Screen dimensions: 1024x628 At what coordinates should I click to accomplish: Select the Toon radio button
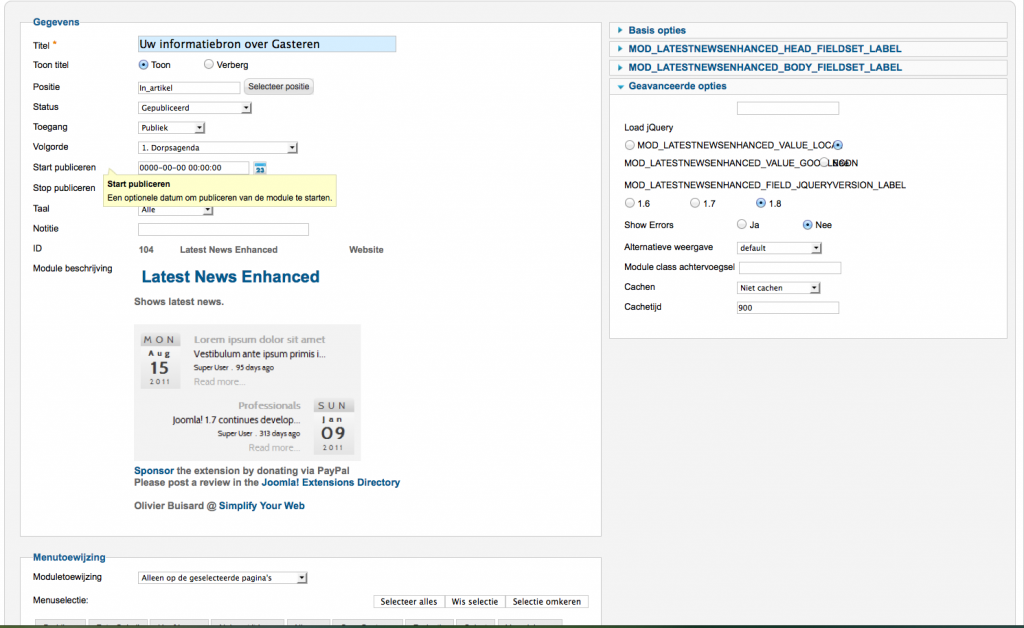click(x=143, y=65)
